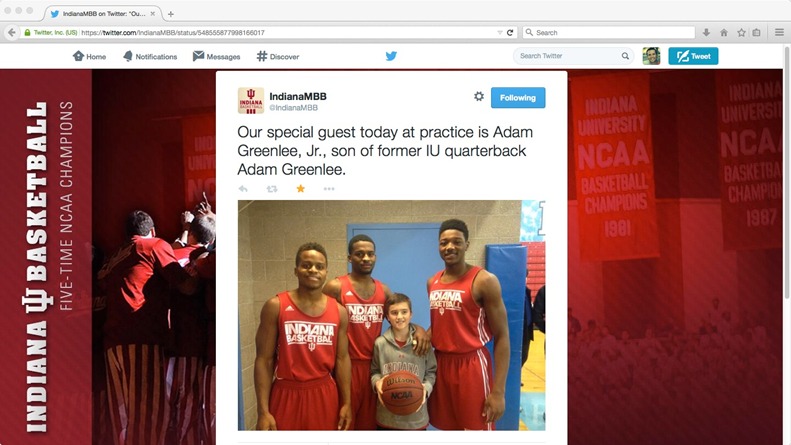Reply to the IndianaMBB tweet
791x445 pixels.
[x=243, y=189]
